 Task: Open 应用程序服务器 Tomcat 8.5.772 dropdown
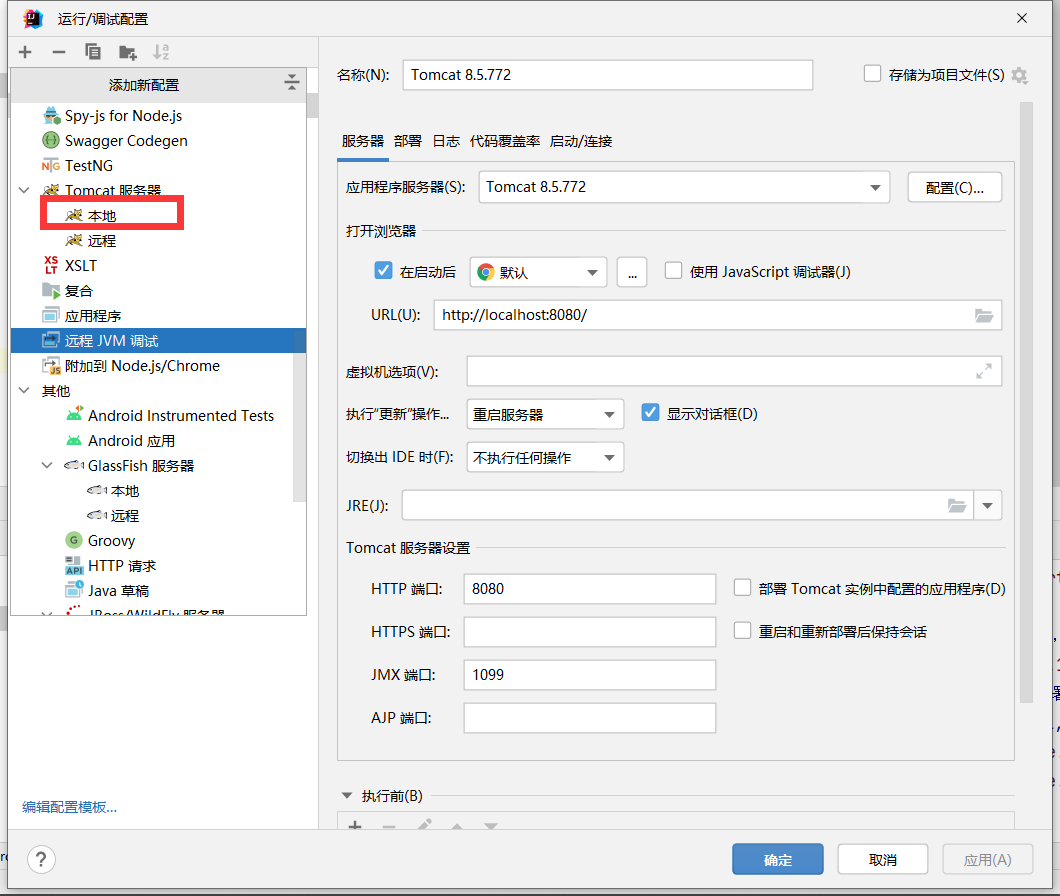(x=684, y=187)
